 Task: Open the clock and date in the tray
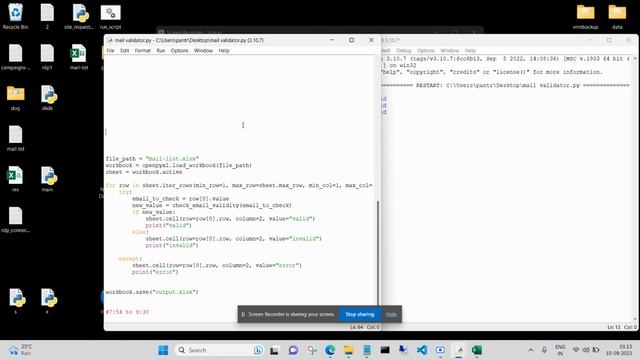[x=619, y=350]
